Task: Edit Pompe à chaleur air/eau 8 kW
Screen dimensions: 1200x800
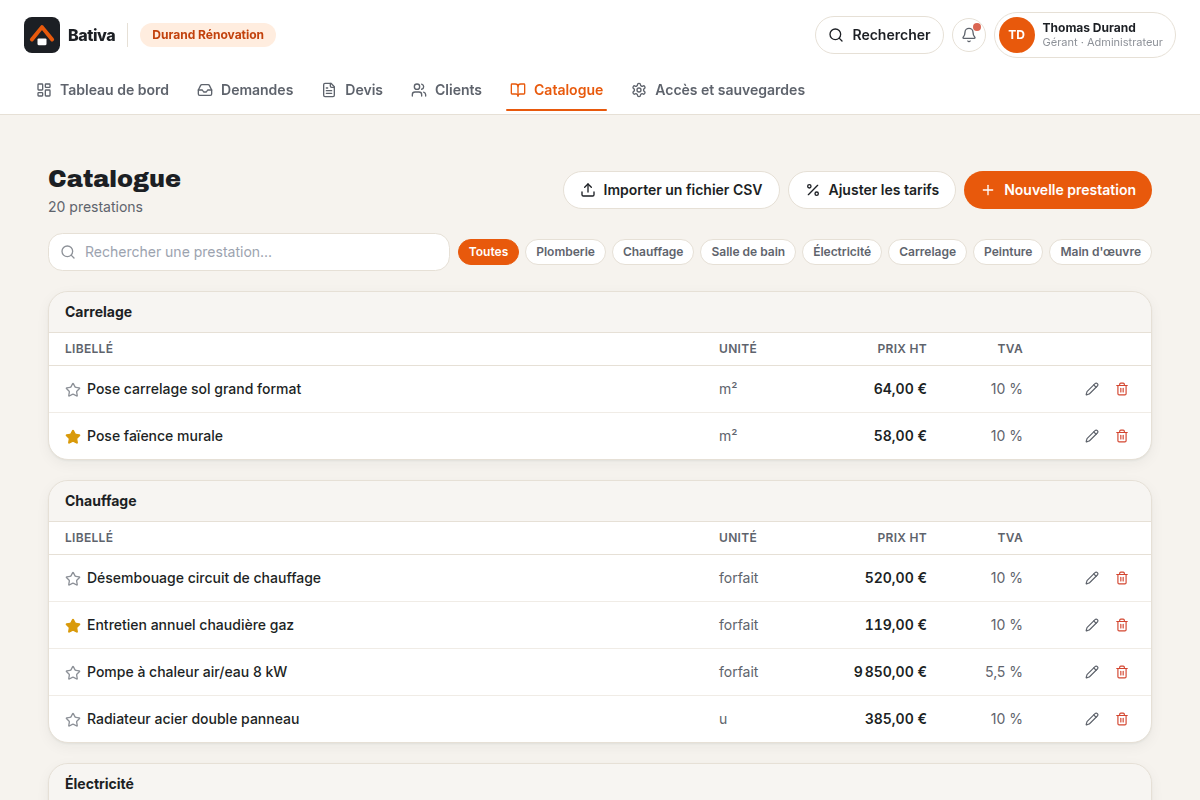Action: 1092,672
